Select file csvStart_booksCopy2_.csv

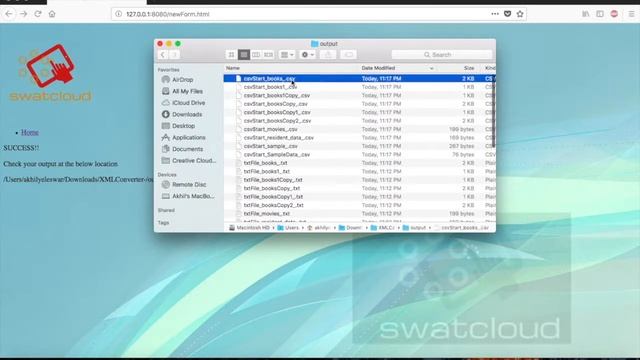359,121
